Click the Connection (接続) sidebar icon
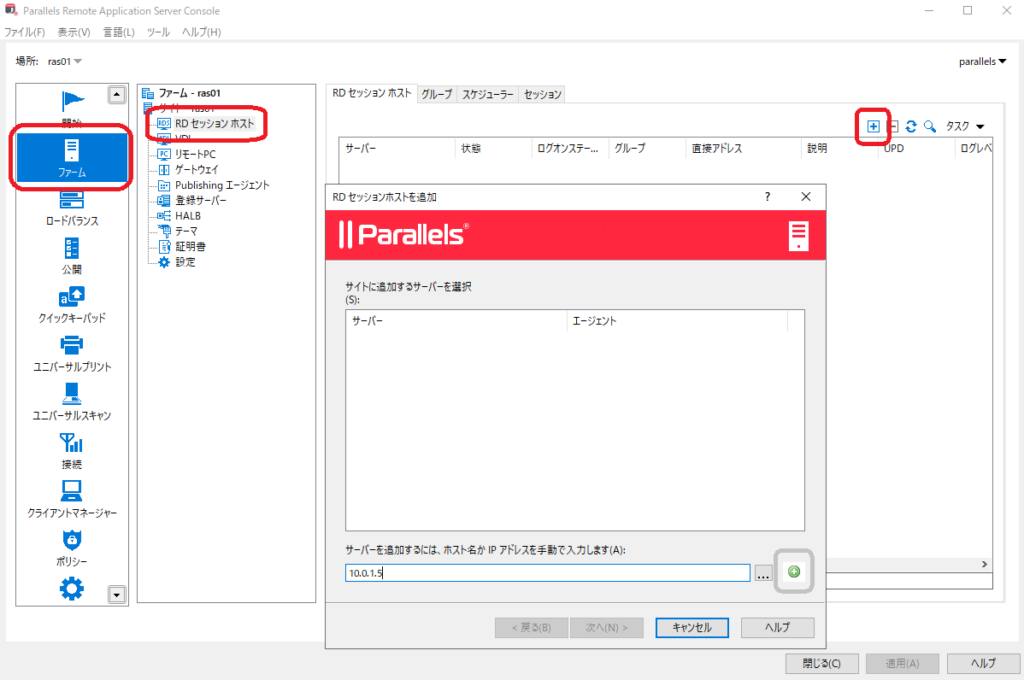The height and width of the screenshot is (680, 1024). (71, 449)
